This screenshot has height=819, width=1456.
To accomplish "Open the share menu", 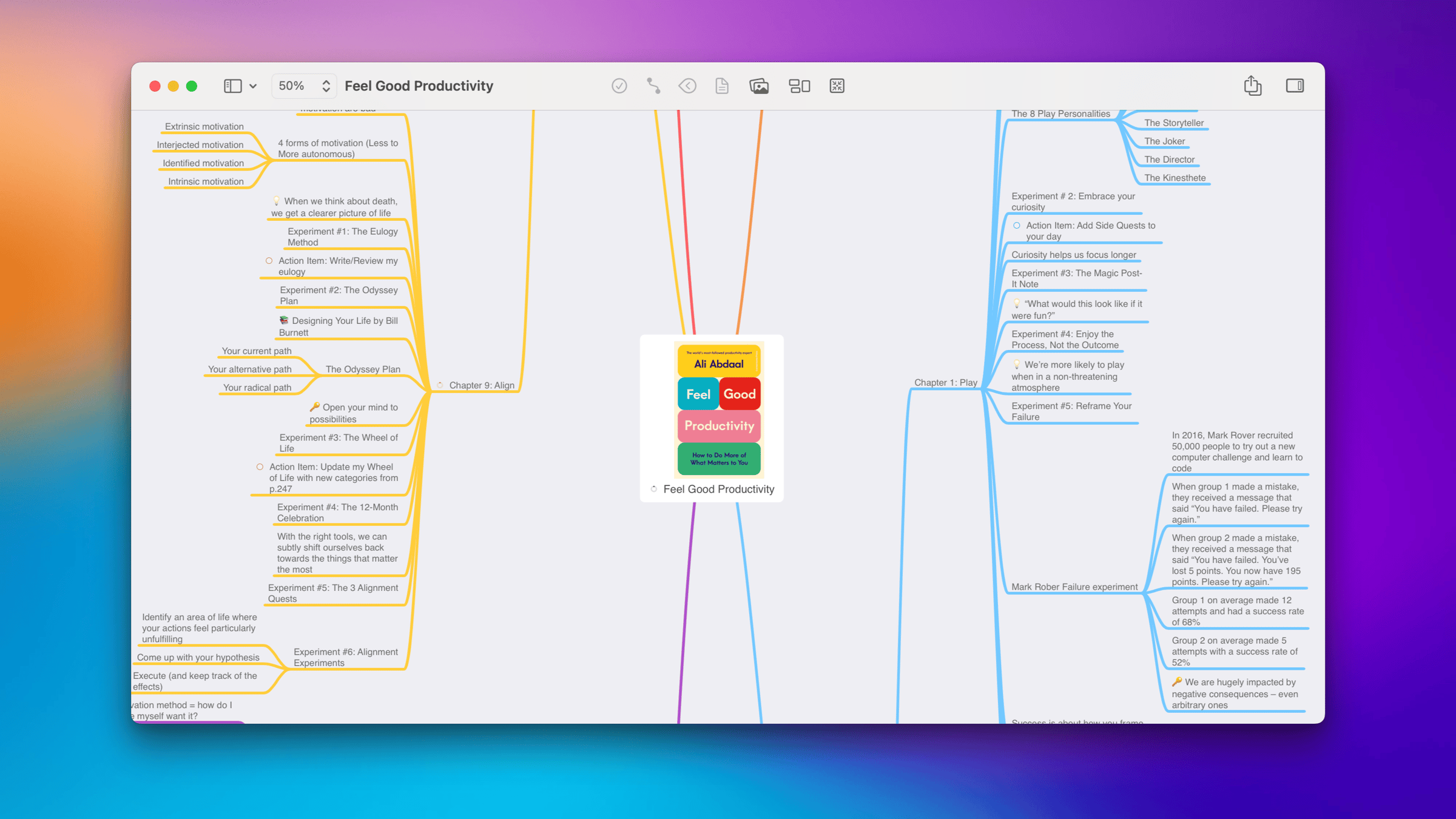I will (1253, 86).
